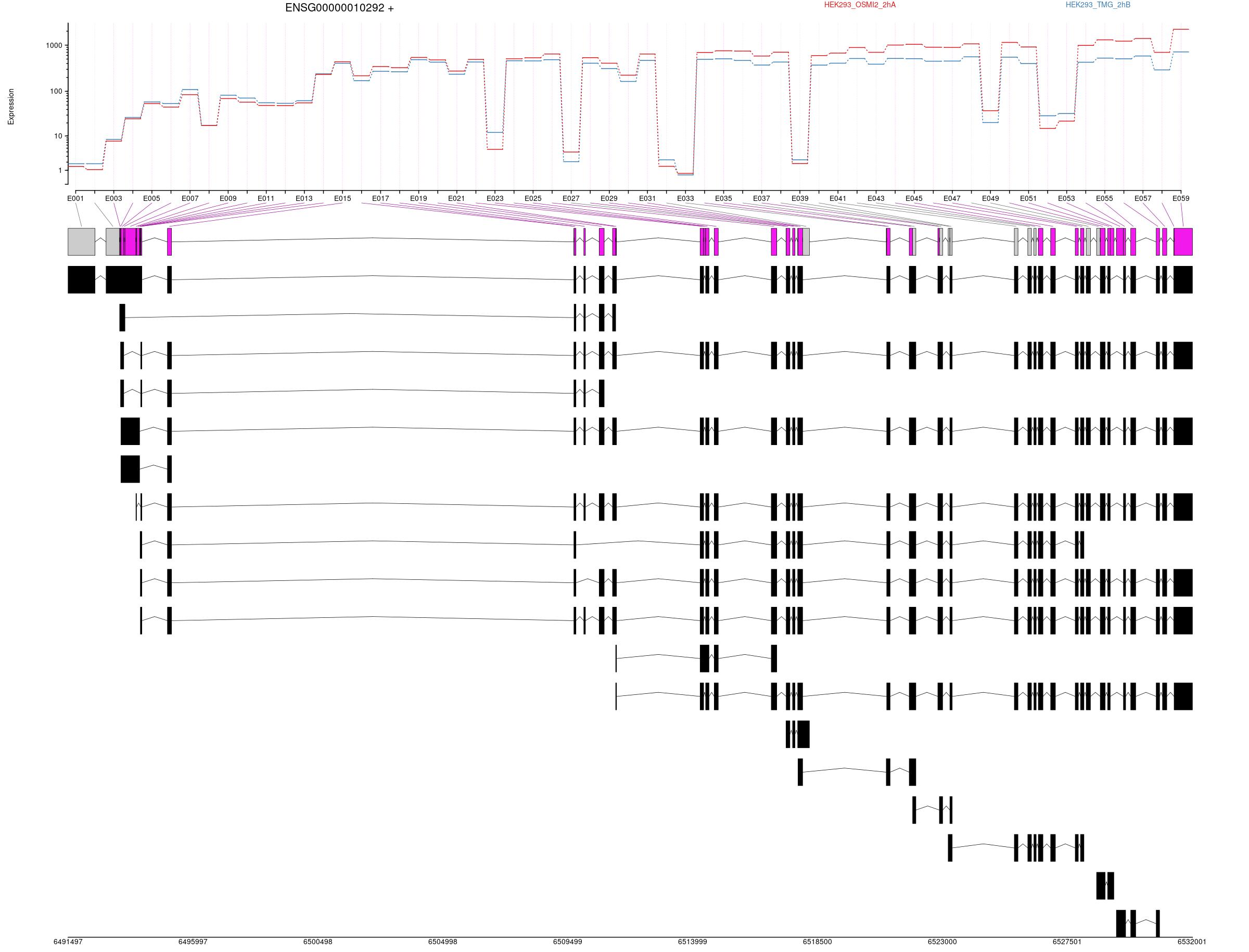
Task: Click exon label E009
Action: click(228, 198)
